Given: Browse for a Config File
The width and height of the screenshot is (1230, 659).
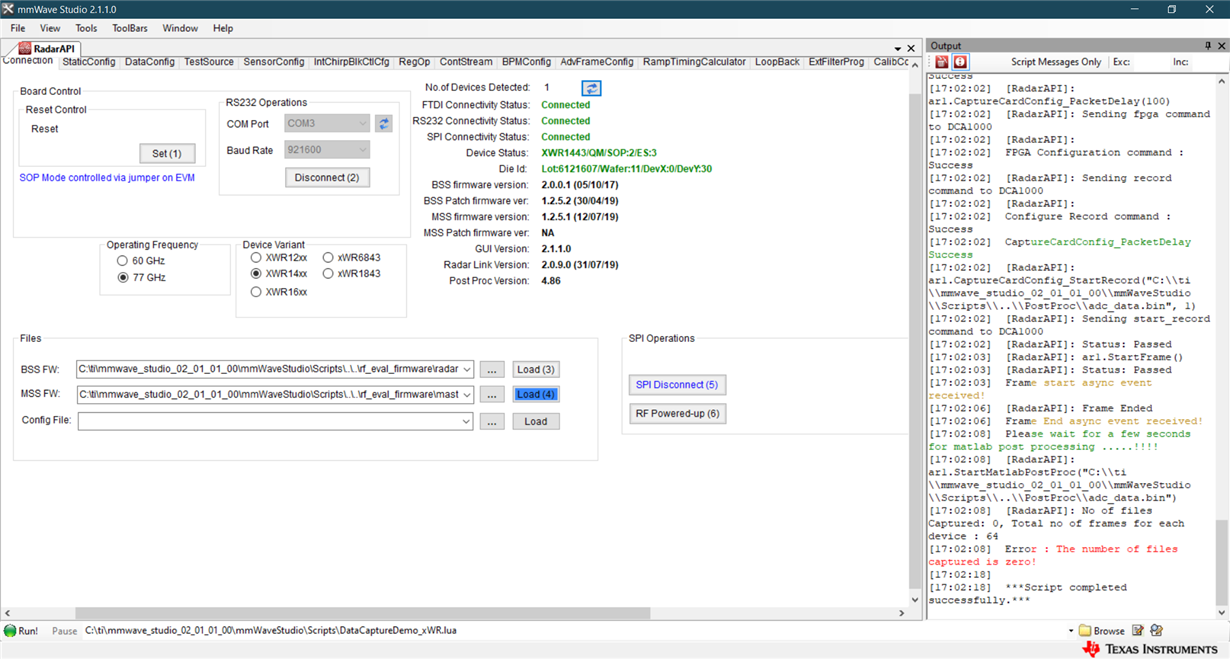Looking at the screenshot, I should [x=492, y=422].
